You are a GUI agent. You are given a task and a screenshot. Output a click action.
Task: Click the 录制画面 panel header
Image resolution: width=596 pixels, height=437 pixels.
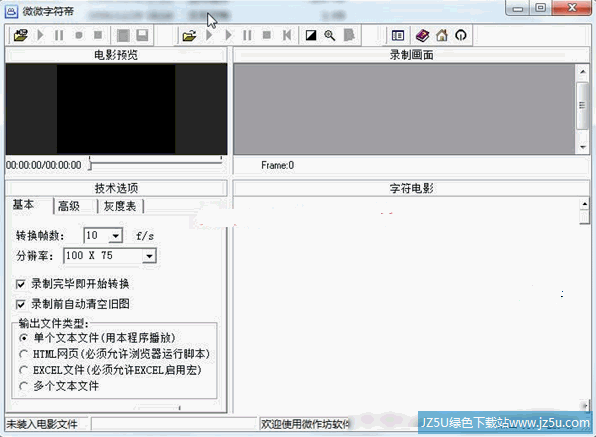pyautogui.click(x=411, y=55)
